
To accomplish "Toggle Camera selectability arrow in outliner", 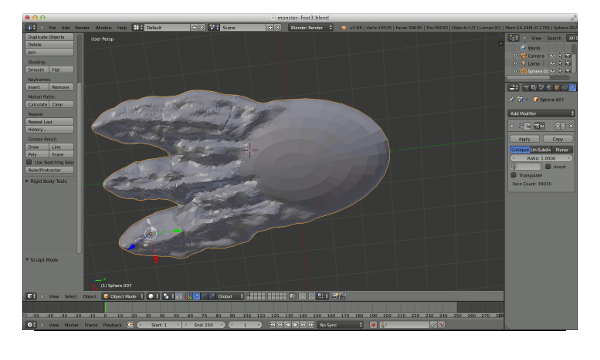I will click(560, 56).
